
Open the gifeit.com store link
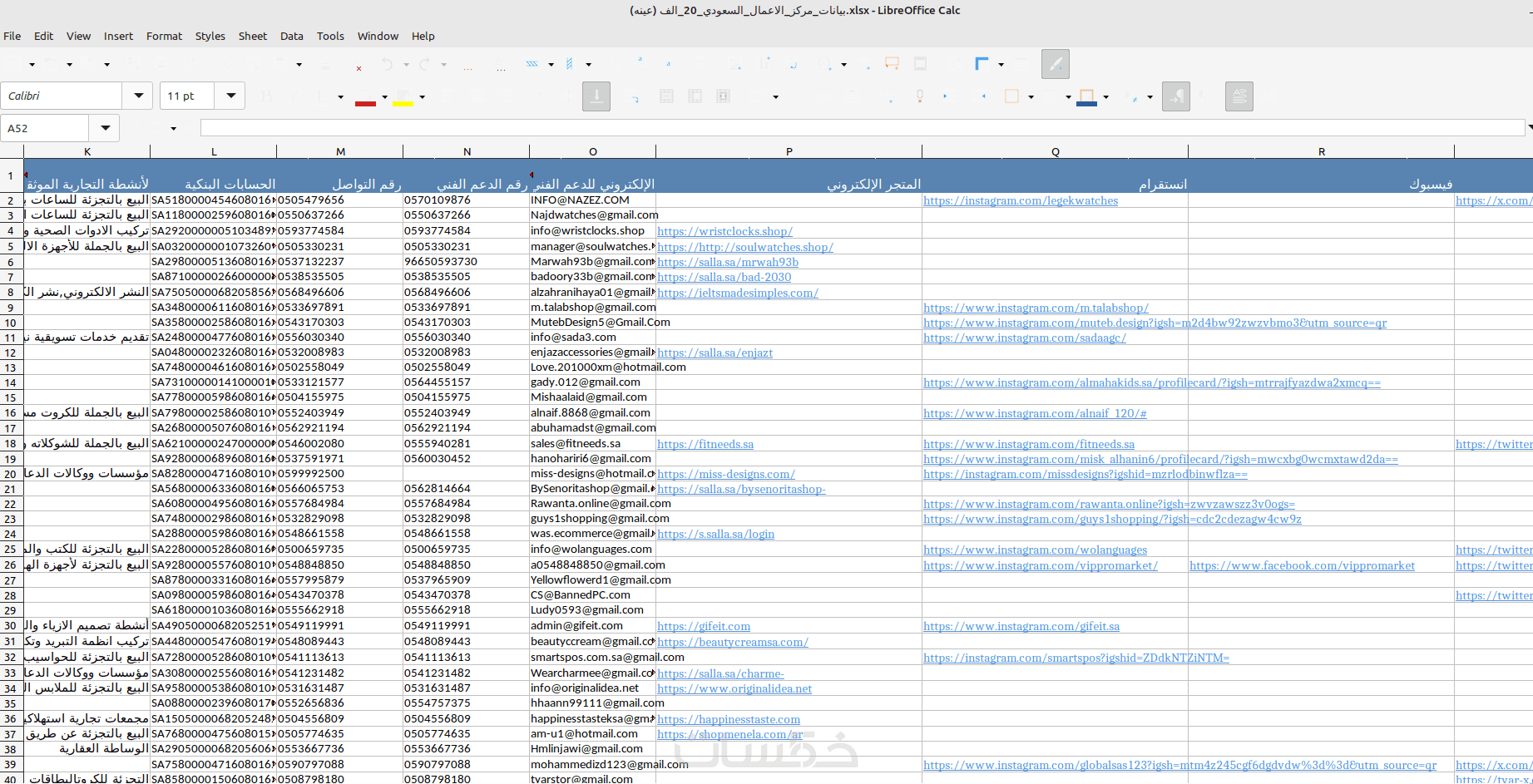click(704, 626)
